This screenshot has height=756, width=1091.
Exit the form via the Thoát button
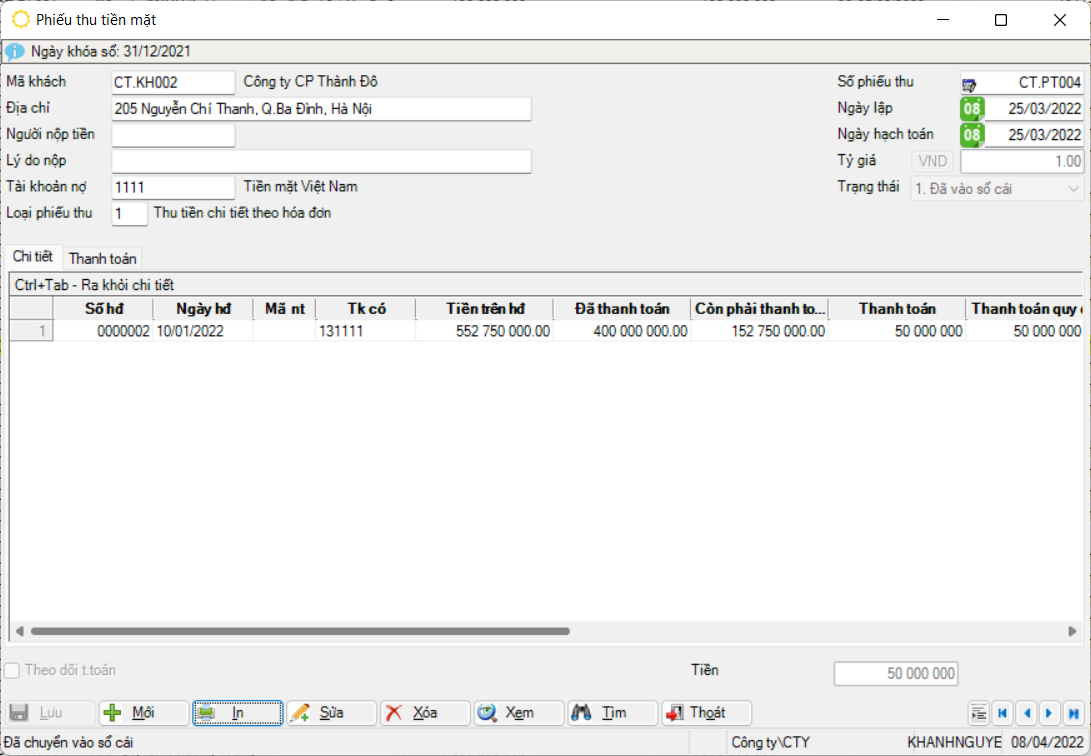[706, 713]
